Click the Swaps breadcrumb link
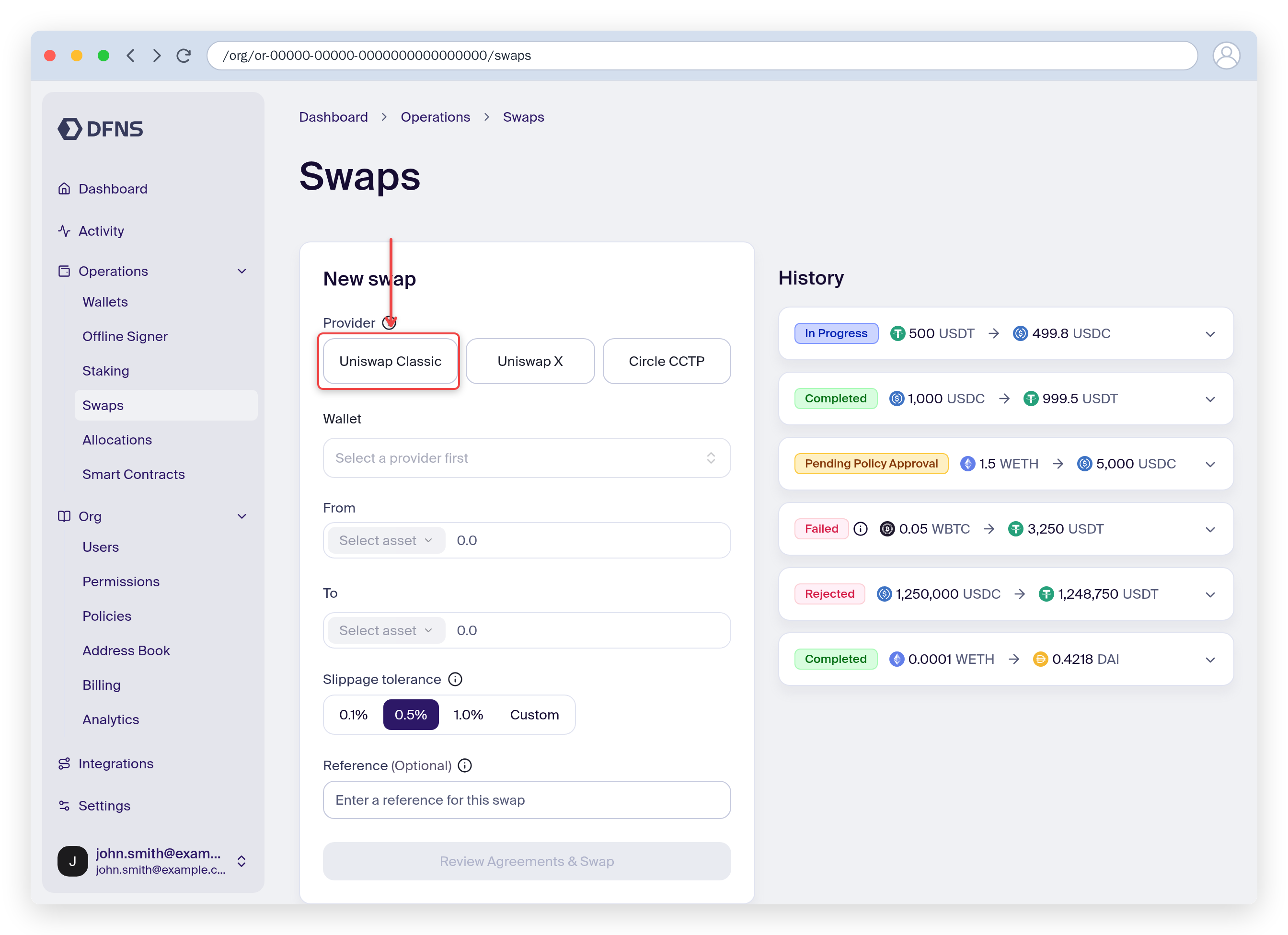 coord(523,116)
